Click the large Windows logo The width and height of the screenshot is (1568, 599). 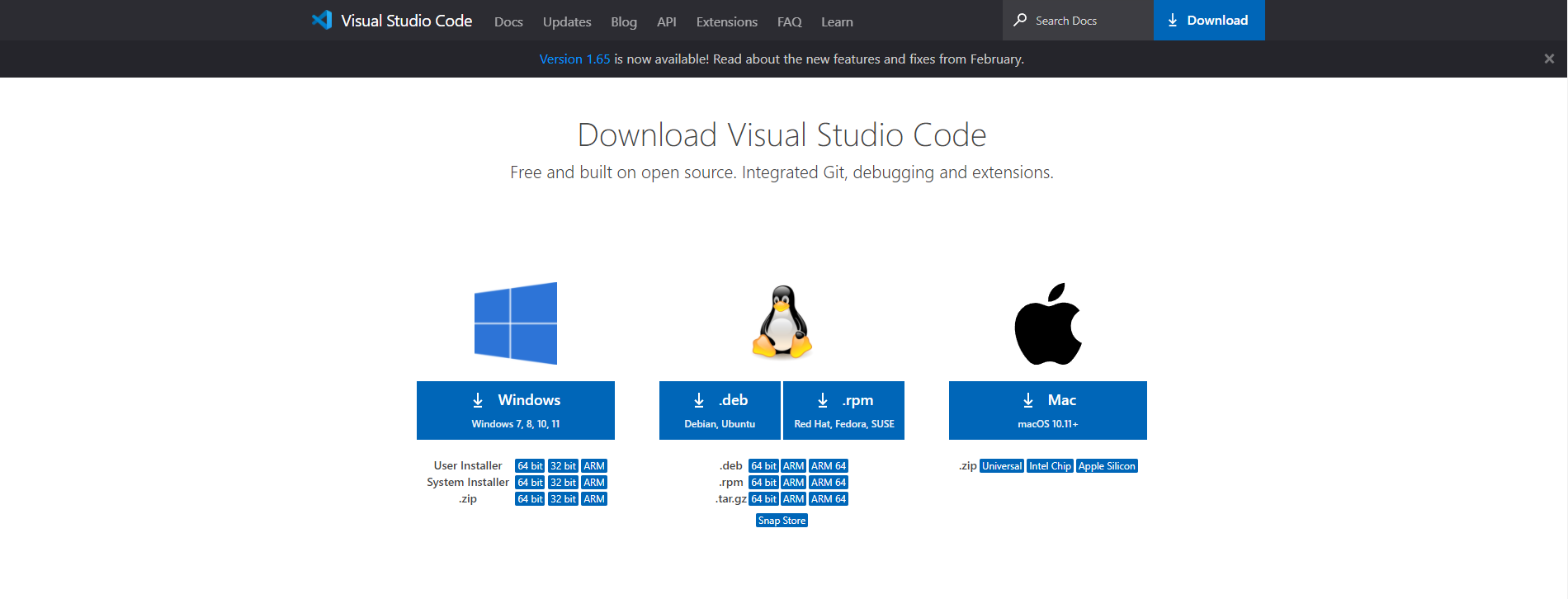[x=516, y=323]
